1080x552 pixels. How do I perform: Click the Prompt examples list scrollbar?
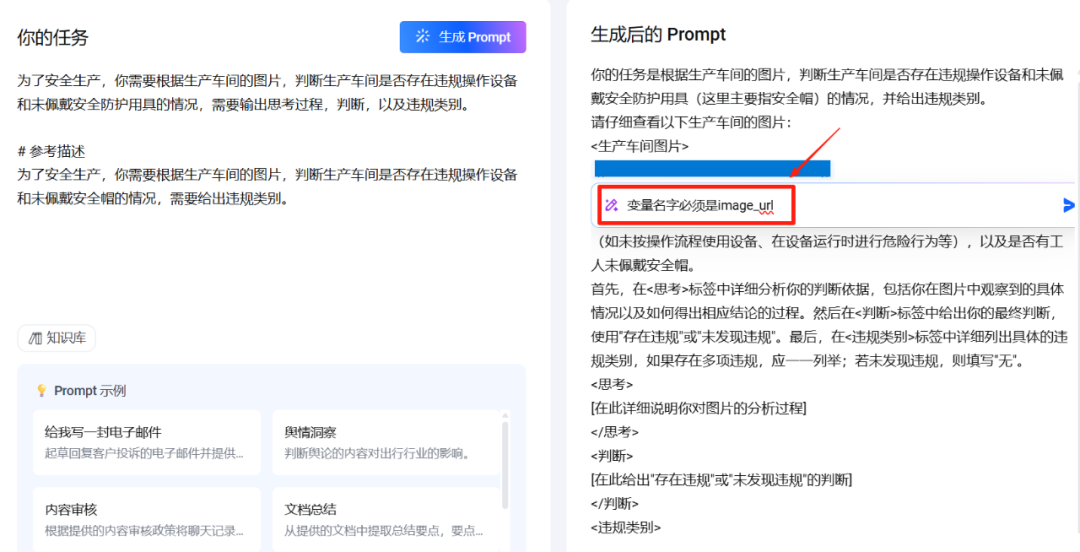click(506, 463)
